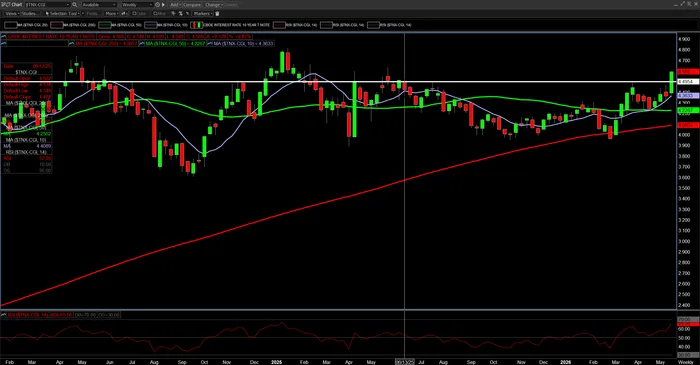Screen dimensions: 700x365
Task: Click the RSI study icon in lower pane
Action: pyautogui.click(x=4, y=315)
